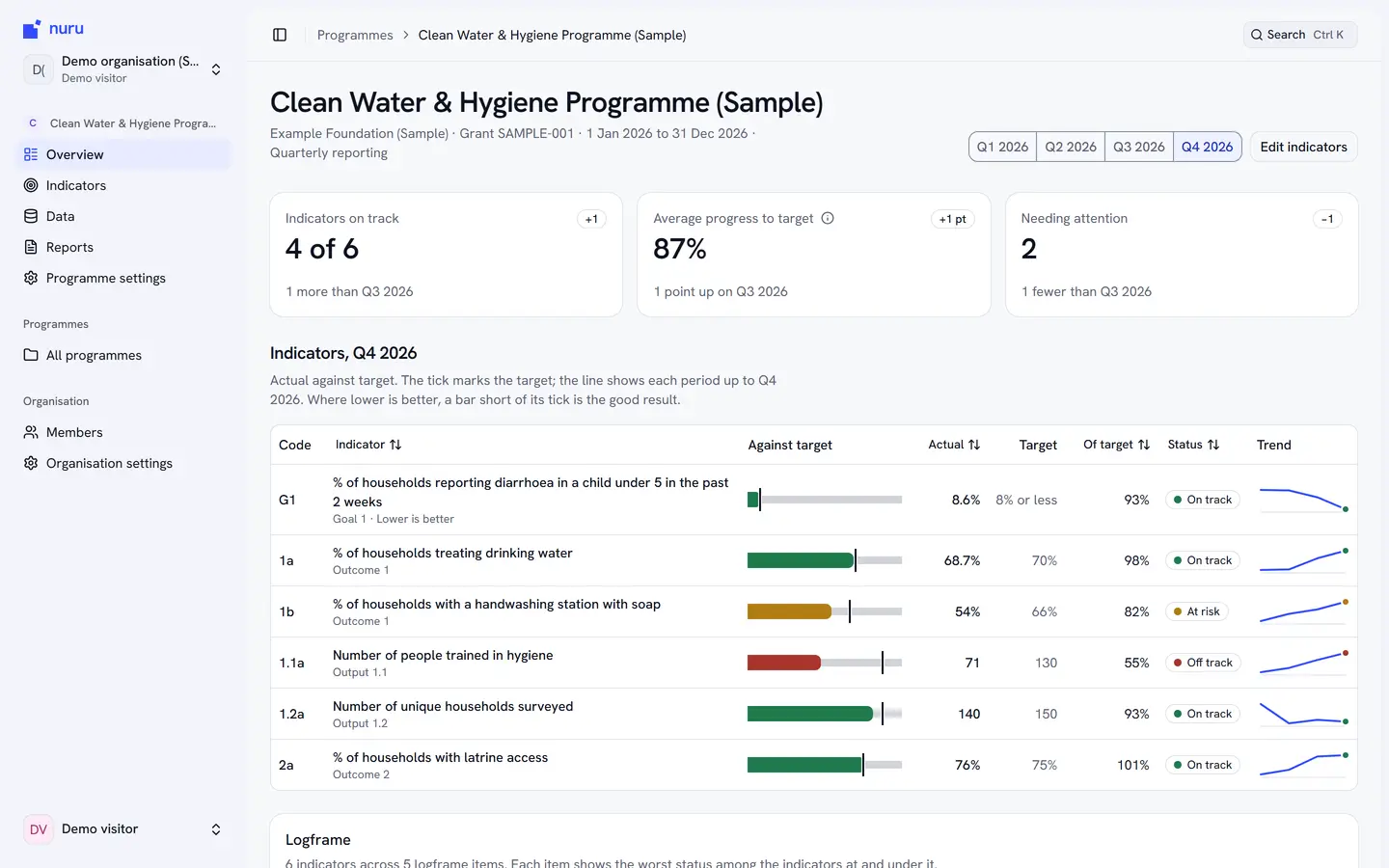Click the Indicators target icon

(x=31, y=185)
